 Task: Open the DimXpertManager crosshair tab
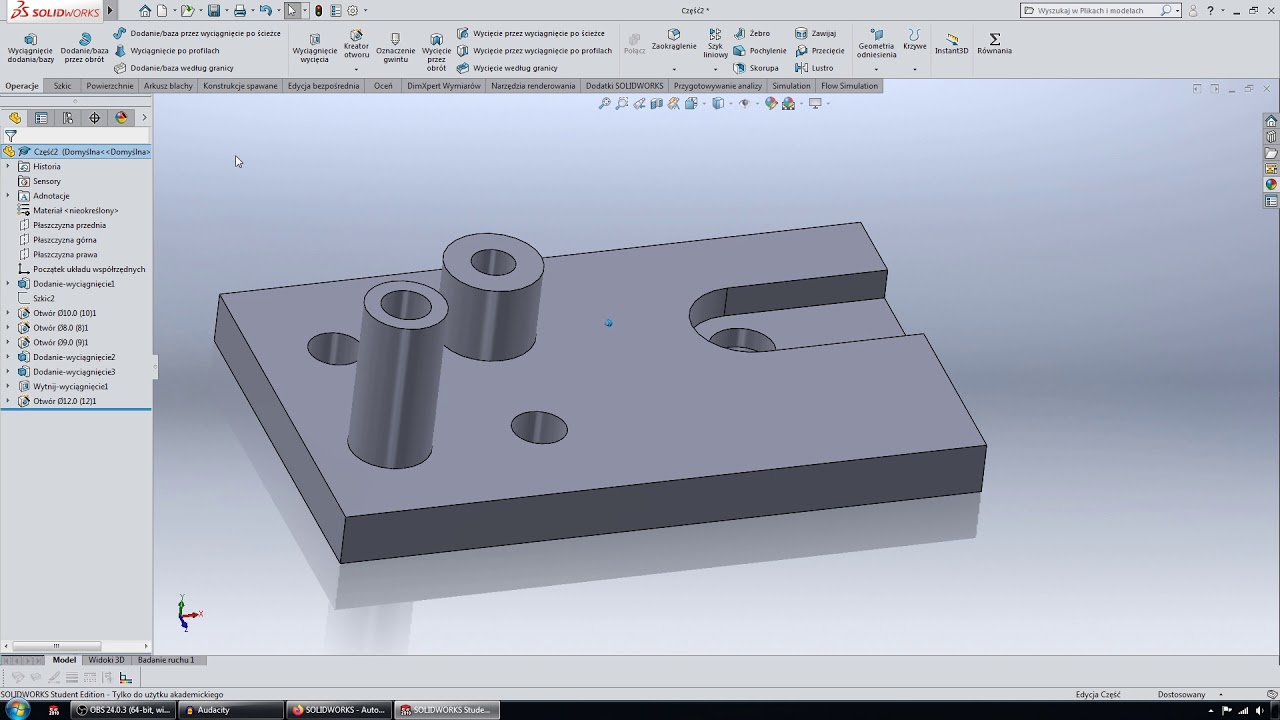(x=95, y=117)
